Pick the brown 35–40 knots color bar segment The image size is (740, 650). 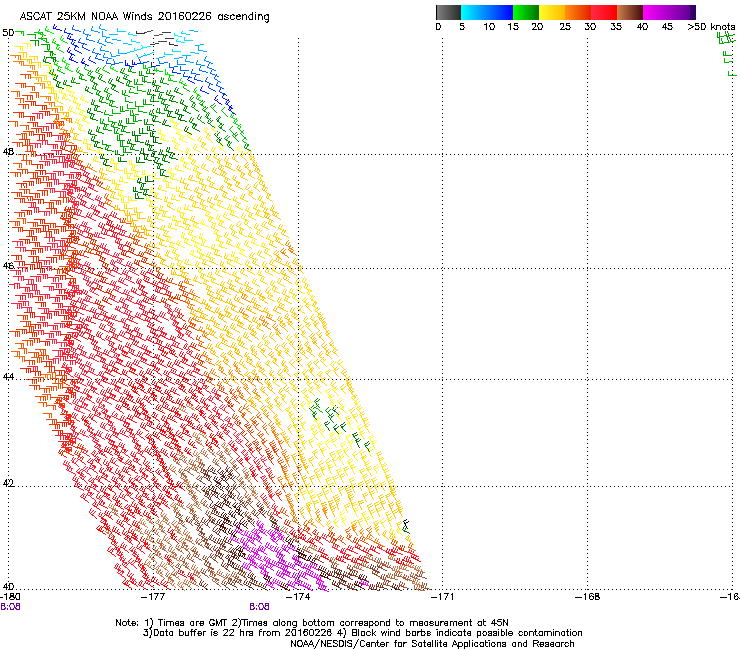pyautogui.click(x=630, y=12)
